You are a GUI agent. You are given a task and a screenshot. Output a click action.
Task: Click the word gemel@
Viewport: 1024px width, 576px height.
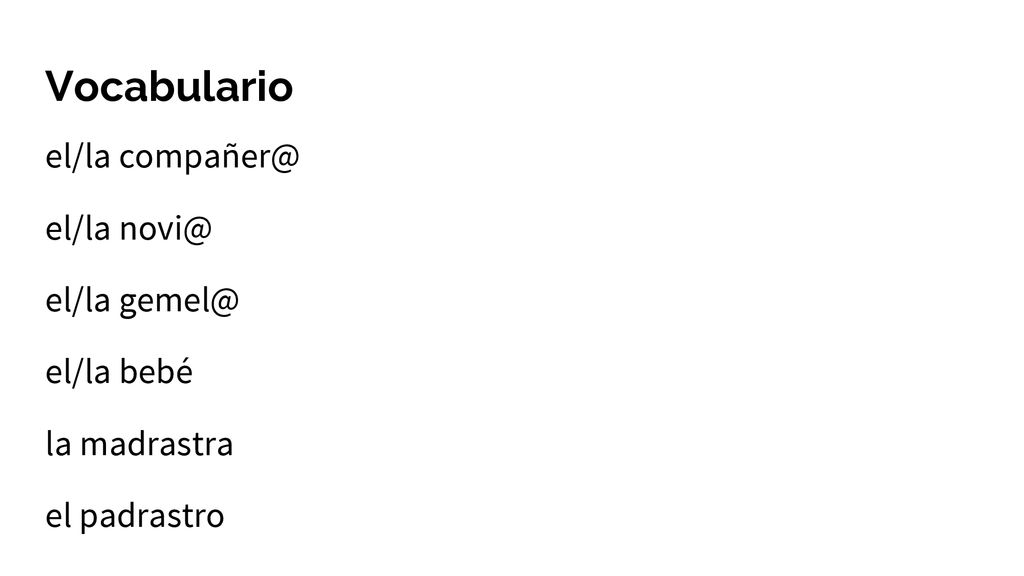(179, 302)
